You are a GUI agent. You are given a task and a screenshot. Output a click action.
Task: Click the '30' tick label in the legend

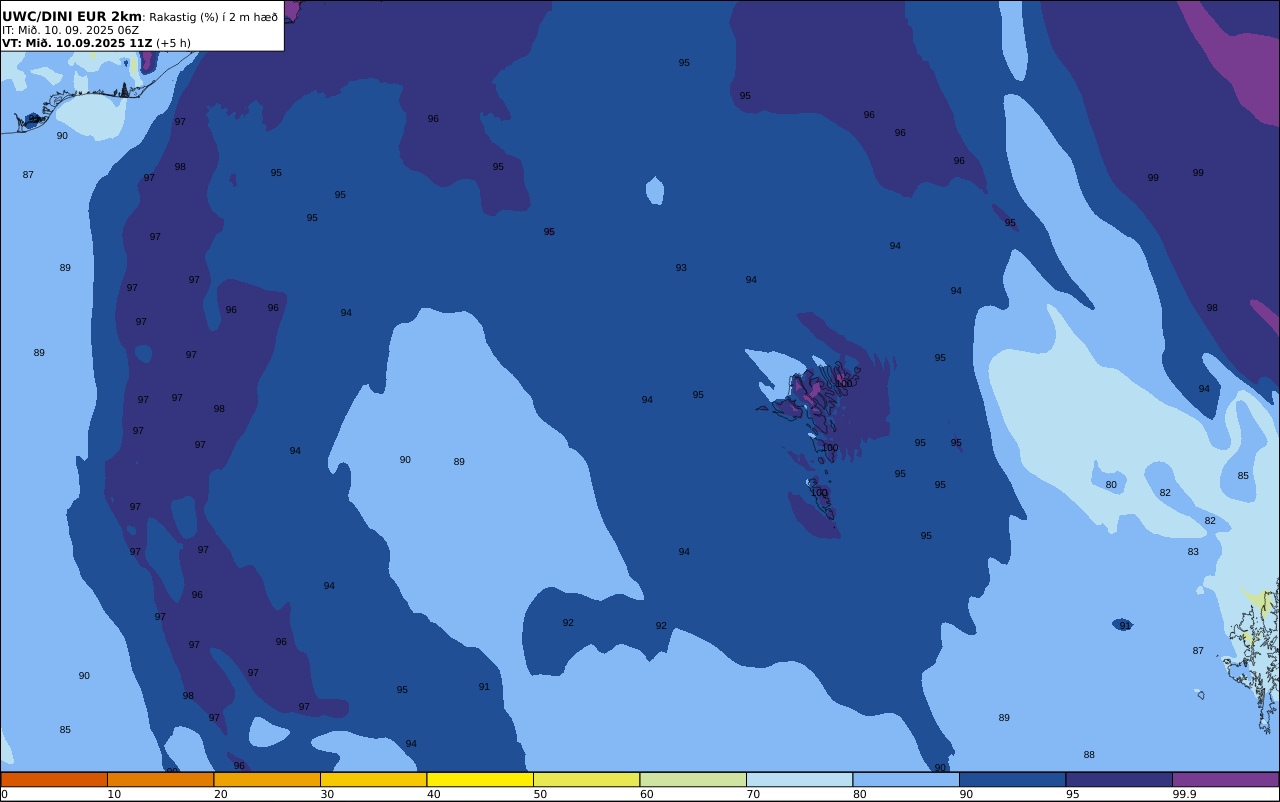click(x=327, y=794)
